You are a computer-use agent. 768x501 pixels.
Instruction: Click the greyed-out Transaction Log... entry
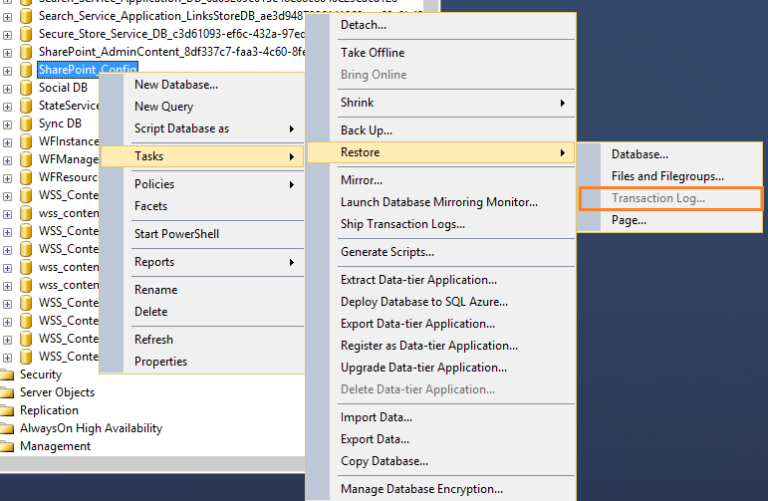click(x=670, y=198)
